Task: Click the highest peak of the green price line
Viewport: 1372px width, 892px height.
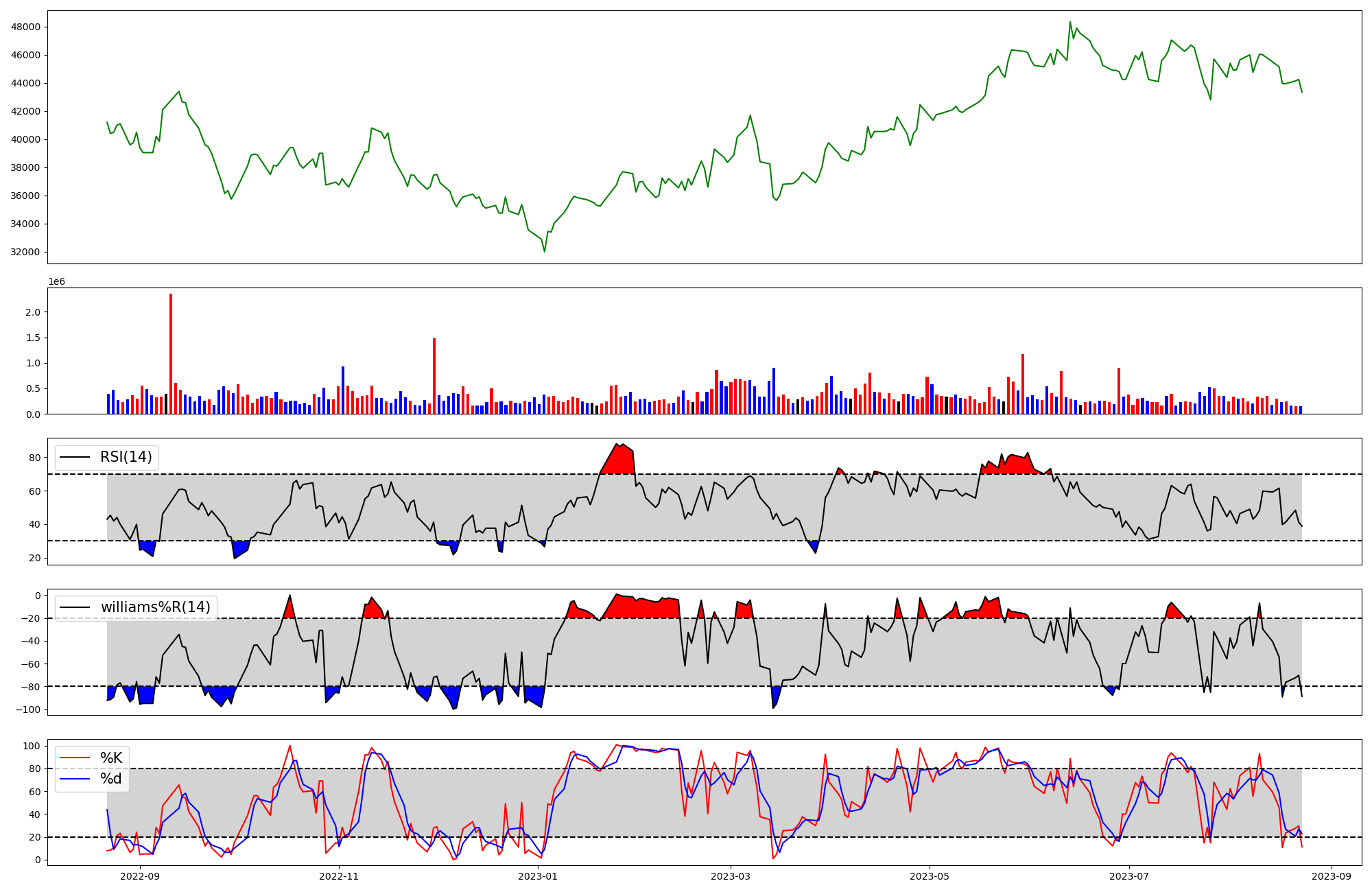Action: click(1070, 22)
